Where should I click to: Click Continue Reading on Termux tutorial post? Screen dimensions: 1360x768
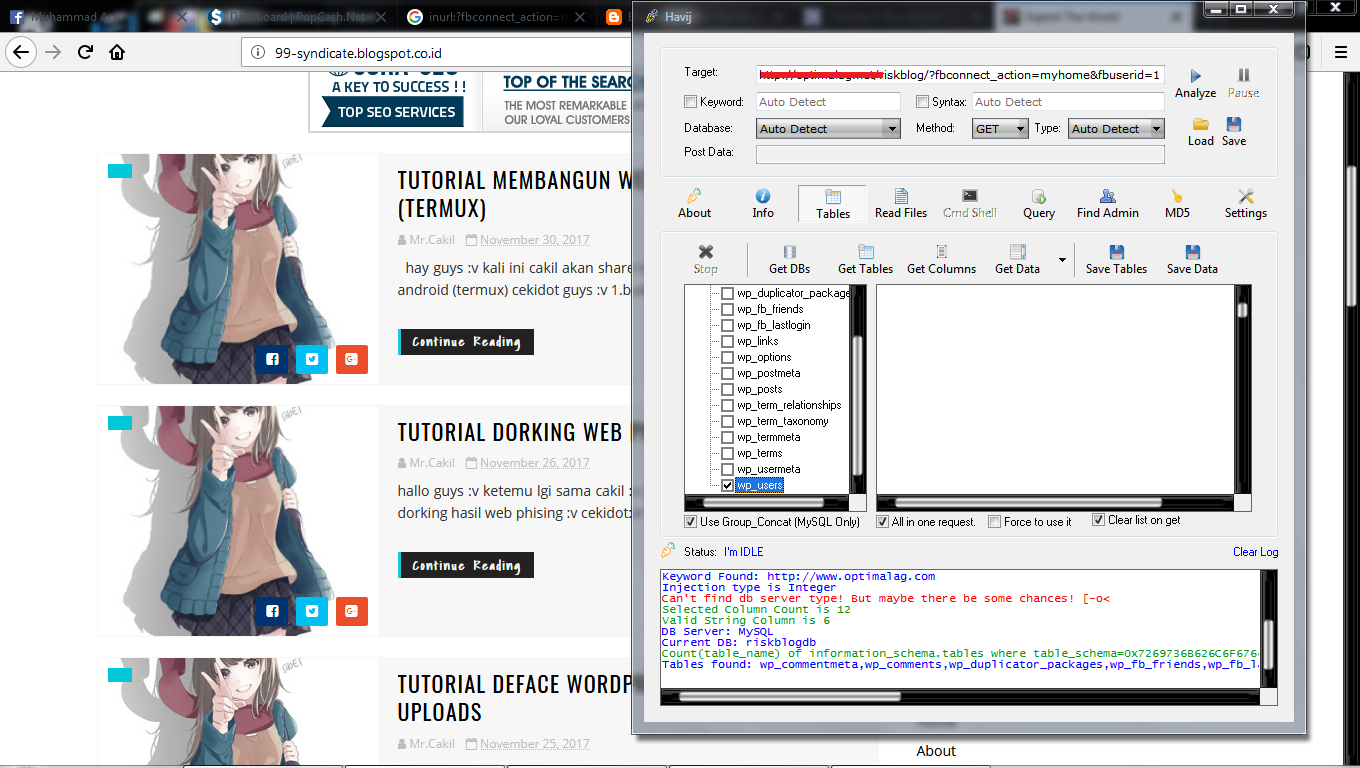click(466, 342)
